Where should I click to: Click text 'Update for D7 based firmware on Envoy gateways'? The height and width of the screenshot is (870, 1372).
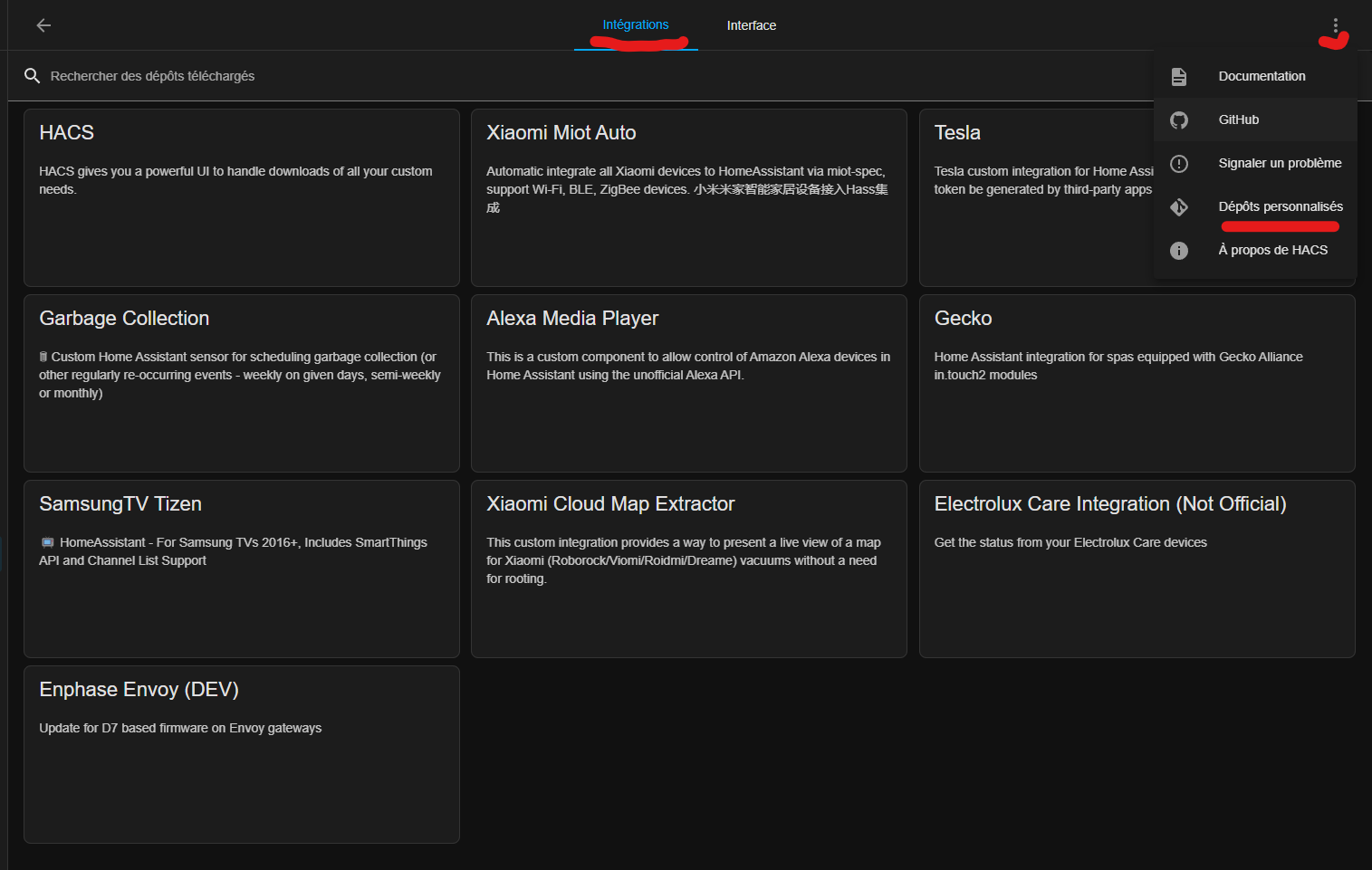(180, 728)
